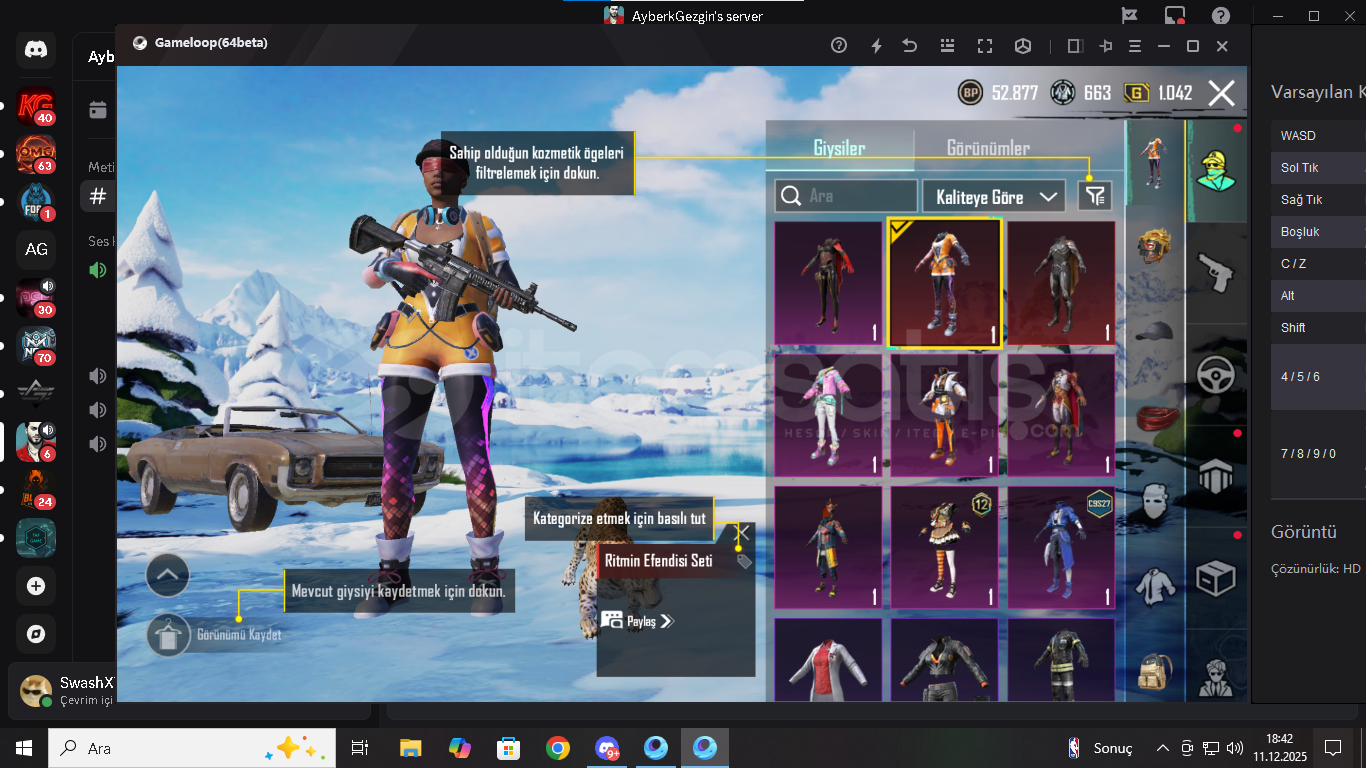The width and height of the screenshot is (1366, 768).
Task: Close the Ritmin Efendisi Seti tooltip
Action: pyautogui.click(x=743, y=533)
